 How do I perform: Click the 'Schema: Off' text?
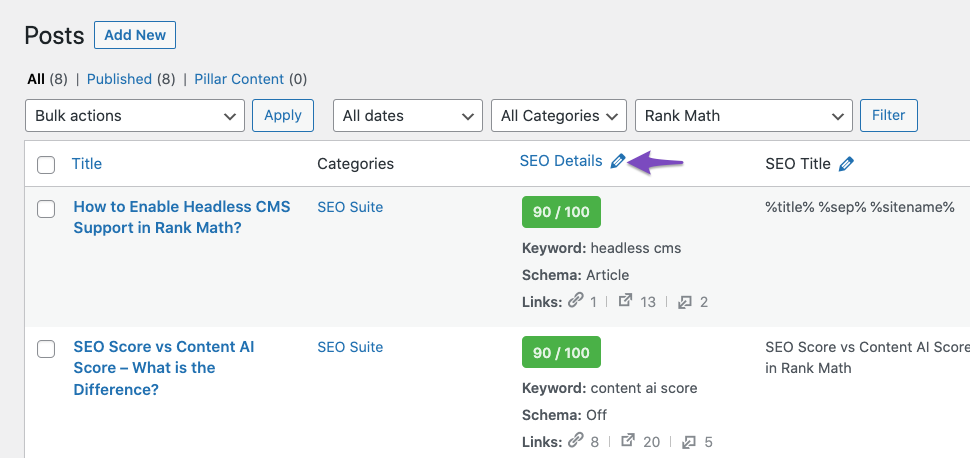tap(564, 415)
